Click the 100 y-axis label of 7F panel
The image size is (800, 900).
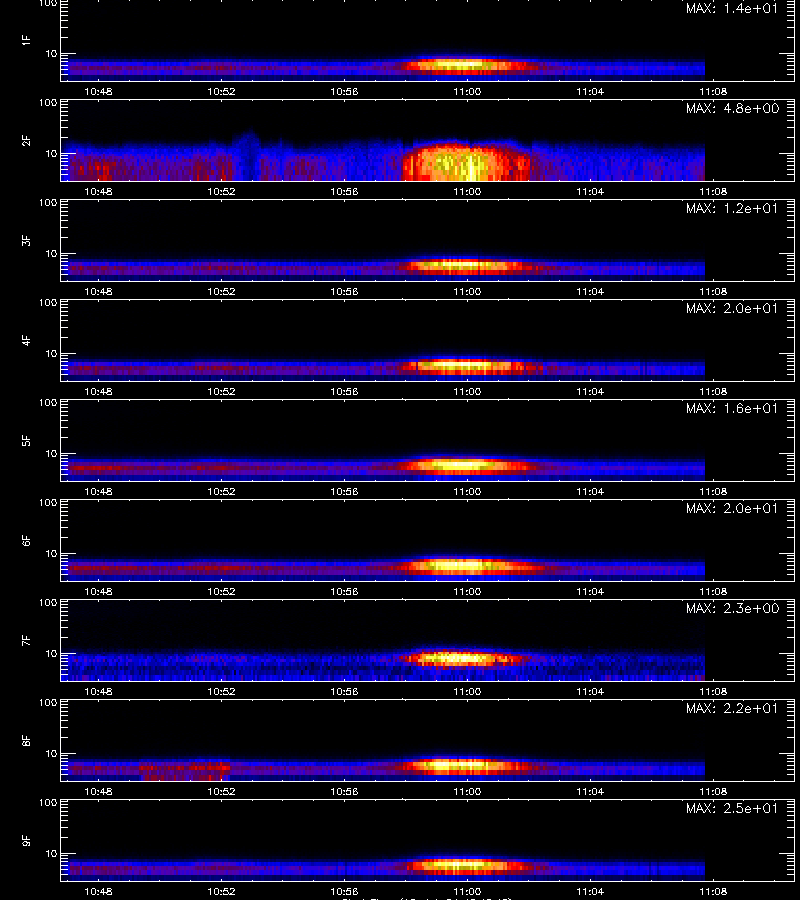[x=48, y=603]
